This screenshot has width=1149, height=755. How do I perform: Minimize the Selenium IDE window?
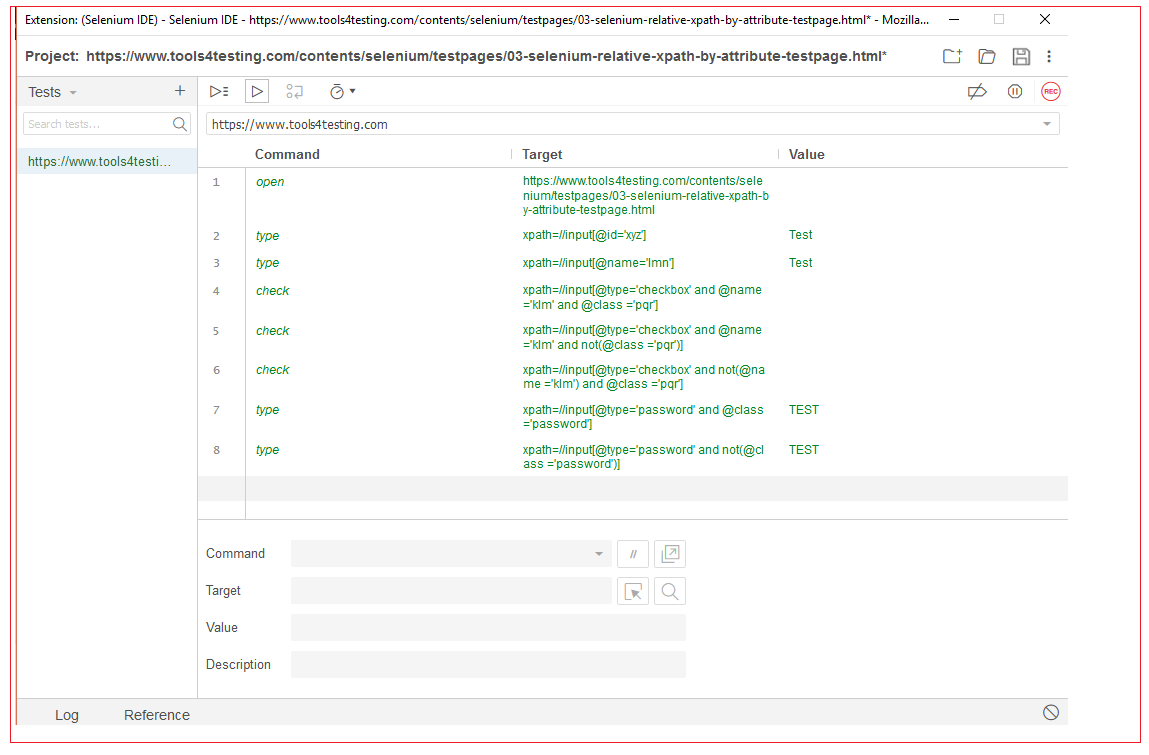pos(954,20)
